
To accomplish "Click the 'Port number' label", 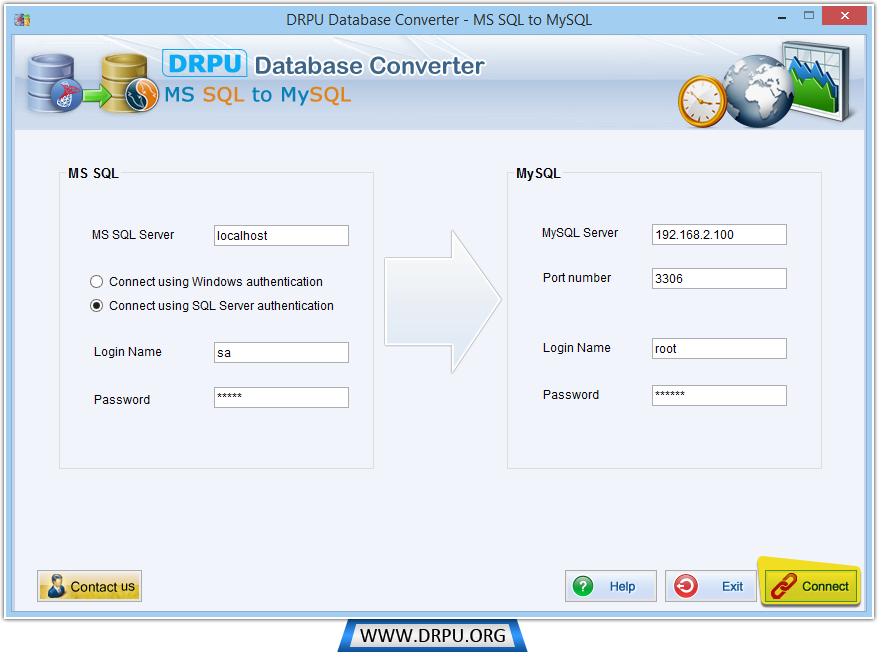I will point(577,278).
